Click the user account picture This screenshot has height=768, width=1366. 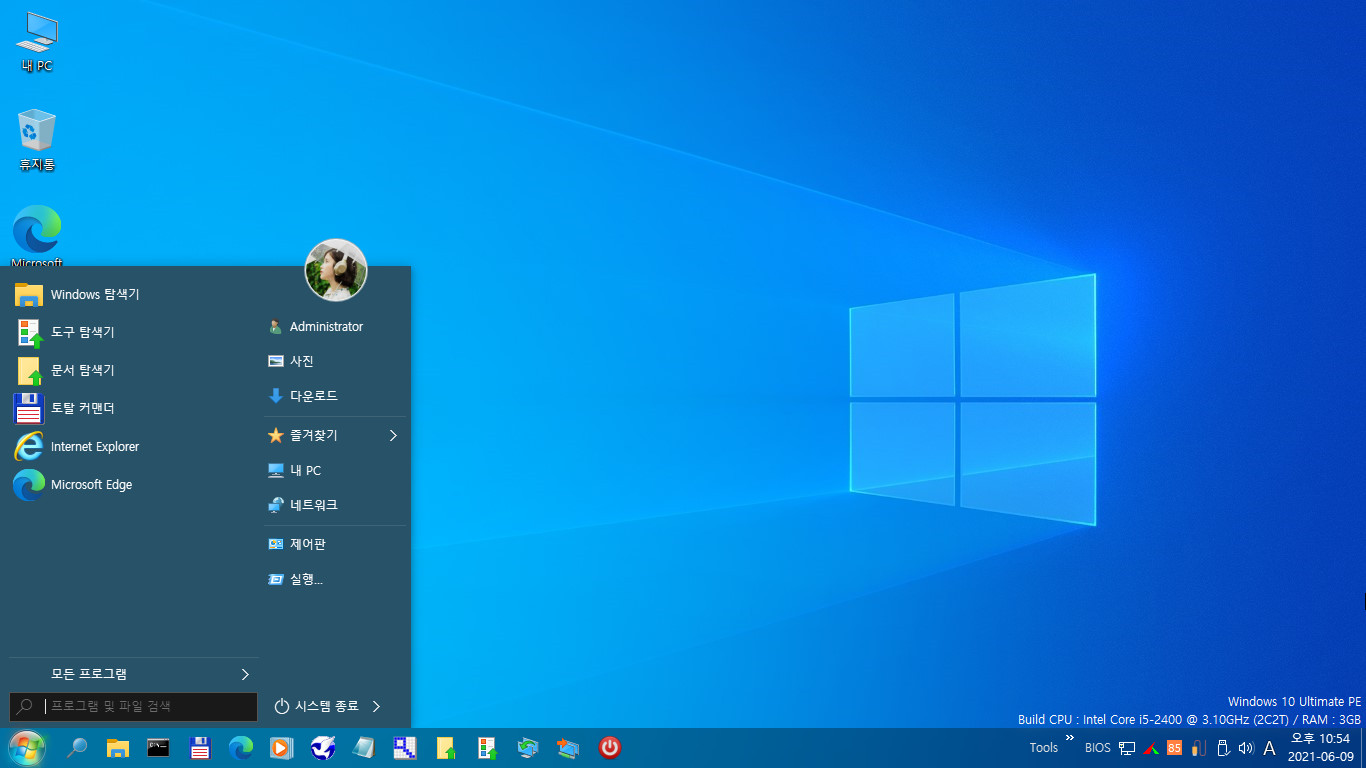point(336,270)
